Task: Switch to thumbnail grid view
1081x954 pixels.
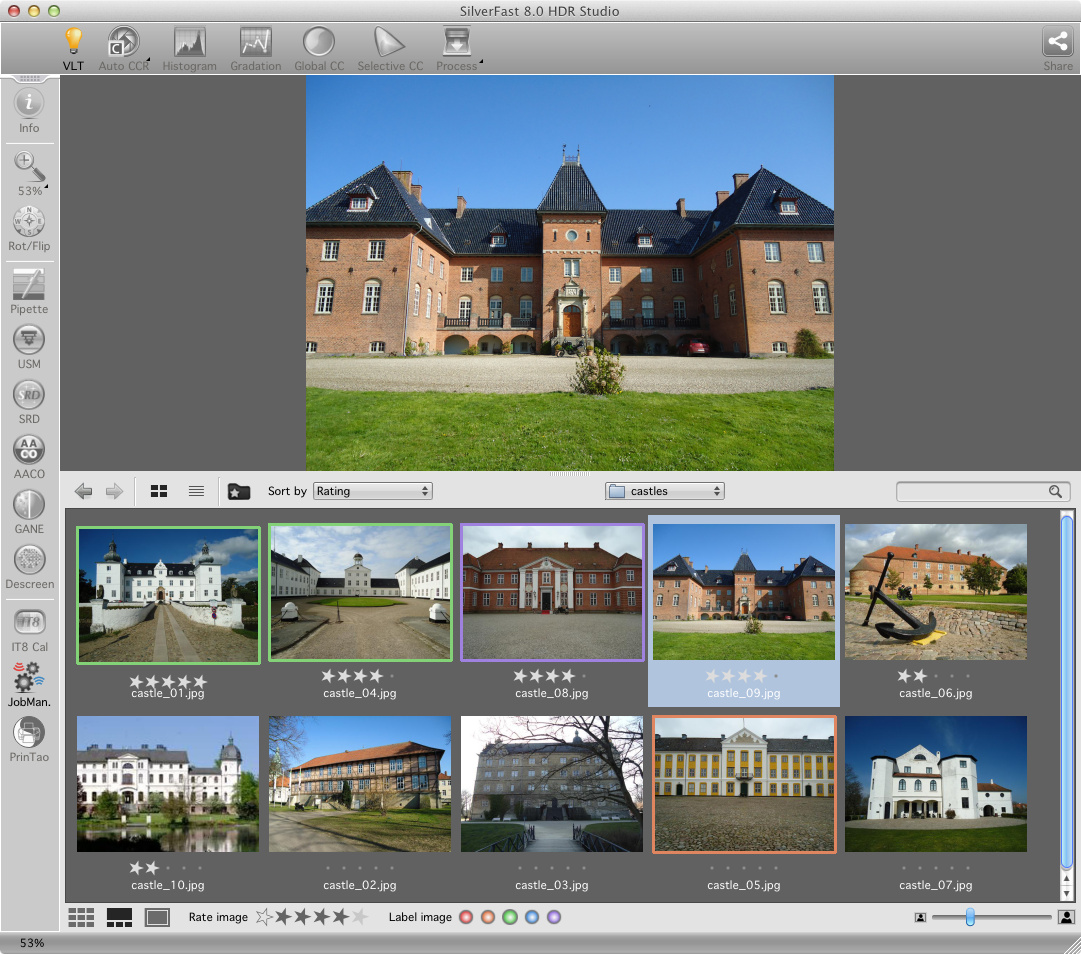Action: pos(159,491)
